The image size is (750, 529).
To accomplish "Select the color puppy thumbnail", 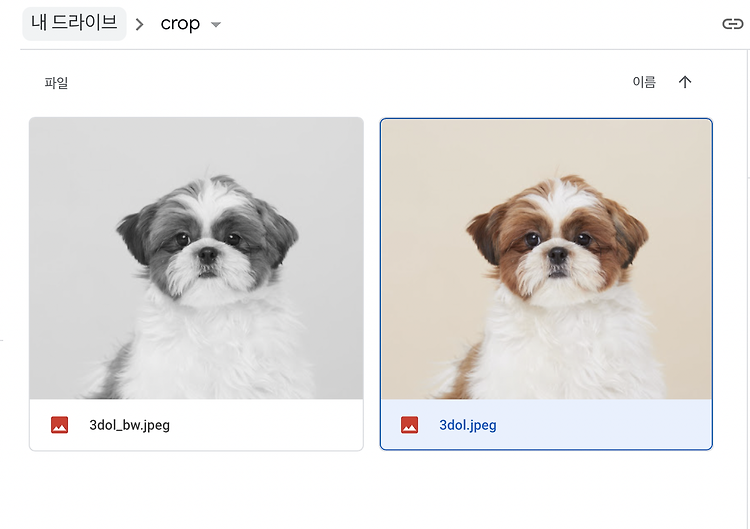I will [x=546, y=259].
